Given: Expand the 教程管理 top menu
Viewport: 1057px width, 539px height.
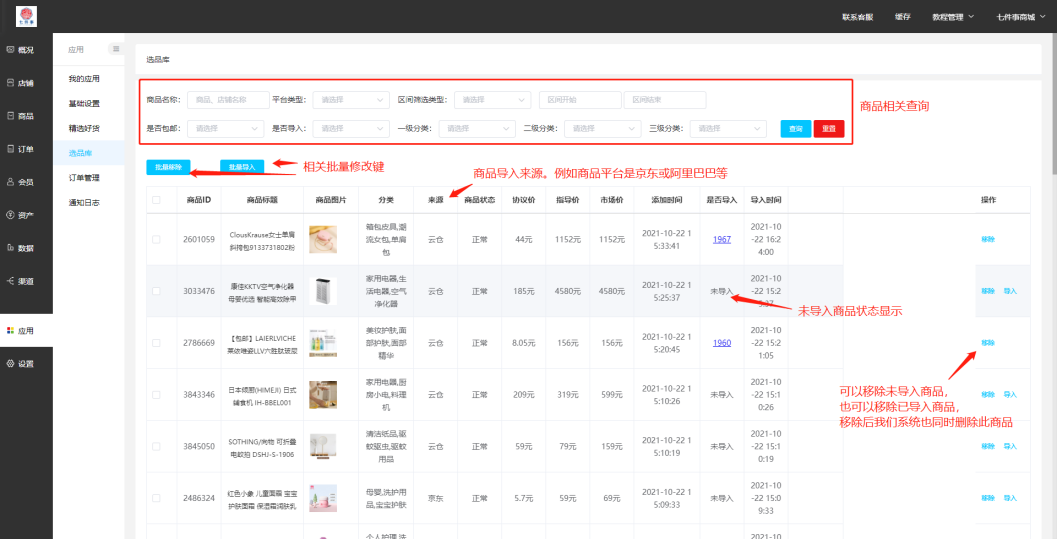Looking at the screenshot, I should pyautogui.click(x=953, y=17).
